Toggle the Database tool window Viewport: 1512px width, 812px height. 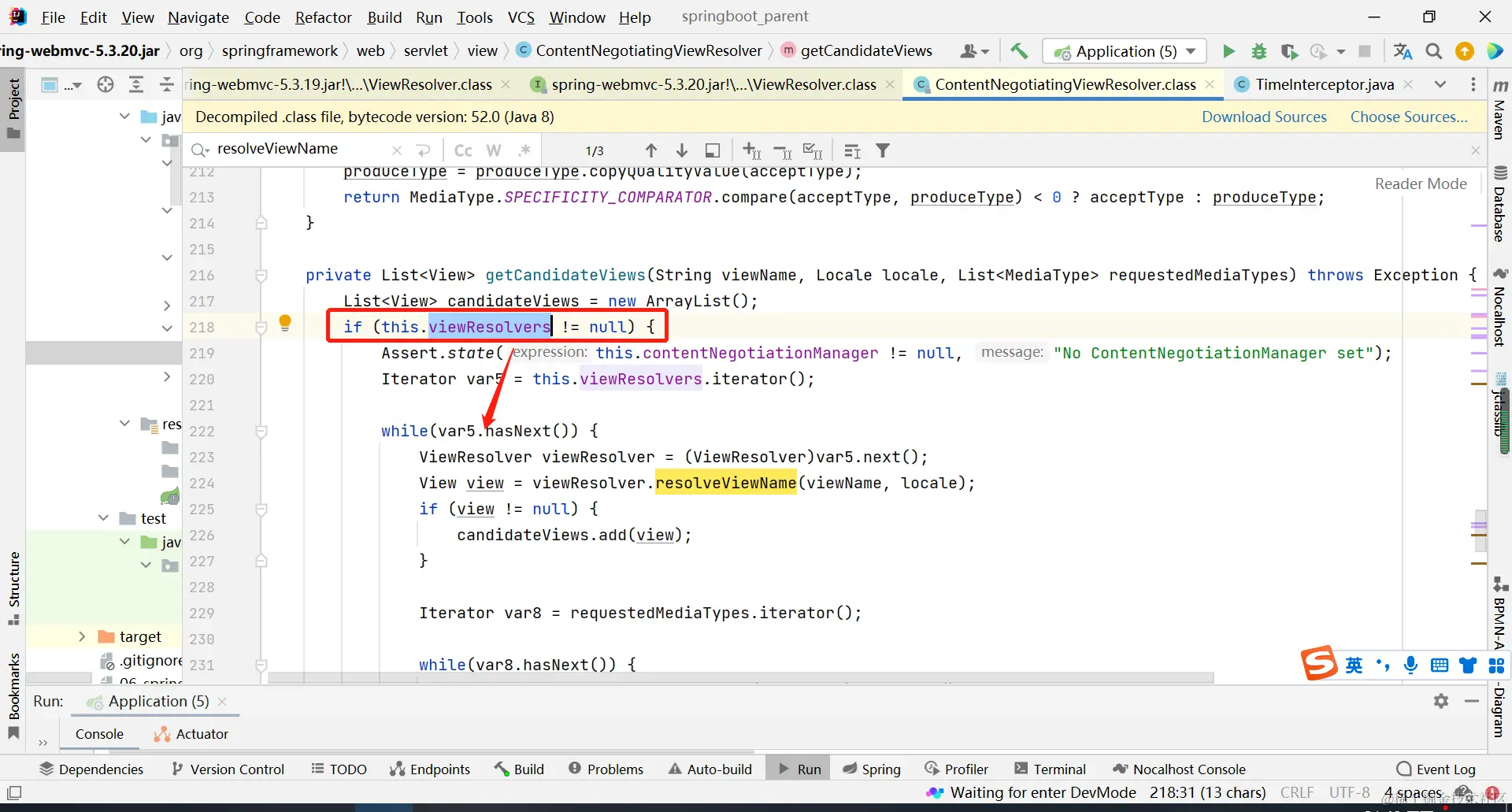click(1500, 203)
